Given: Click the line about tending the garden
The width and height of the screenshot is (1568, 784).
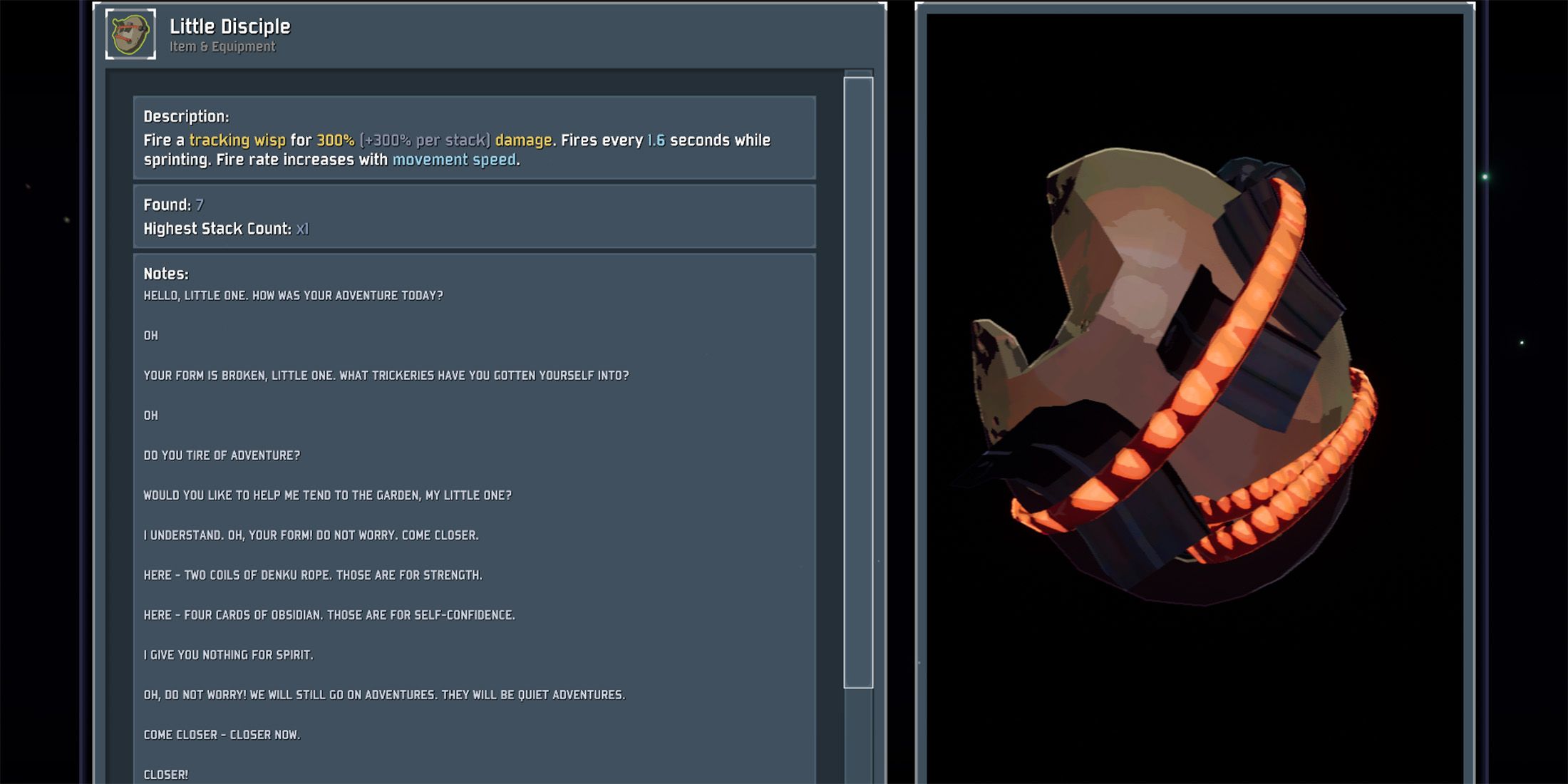Looking at the screenshot, I should click(327, 495).
